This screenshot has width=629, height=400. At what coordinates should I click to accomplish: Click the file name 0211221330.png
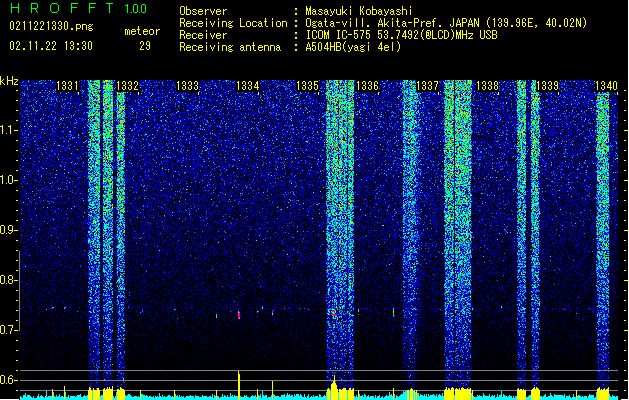pyautogui.click(x=51, y=27)
